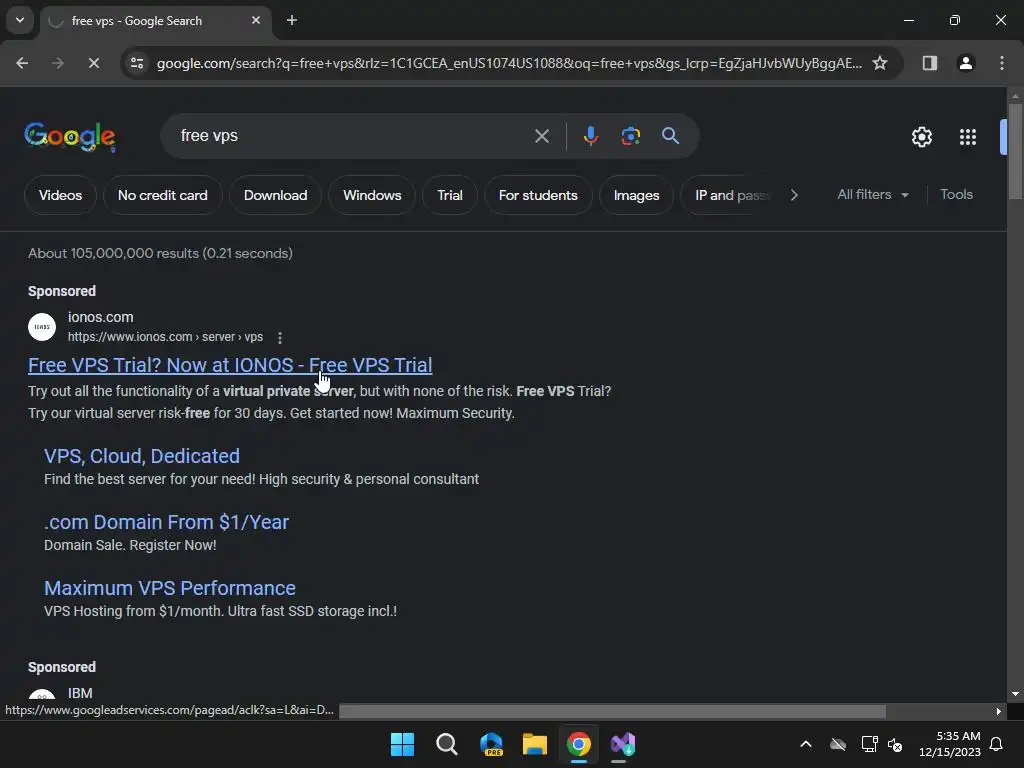Image resolution: width=1024 pixels, height=768 pixels.
Task: Show more filter chips with right chevron
Action: click(794, 195)
